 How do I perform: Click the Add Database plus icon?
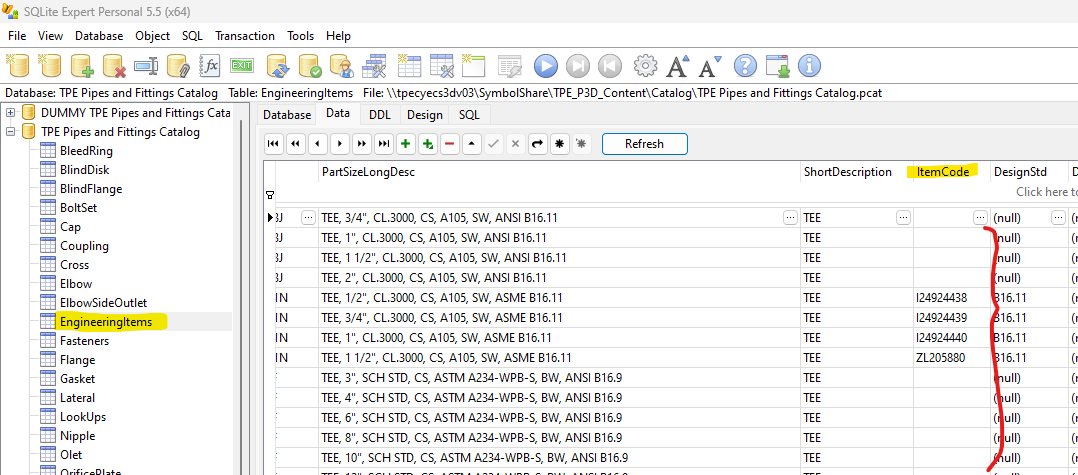pos(80,66)
